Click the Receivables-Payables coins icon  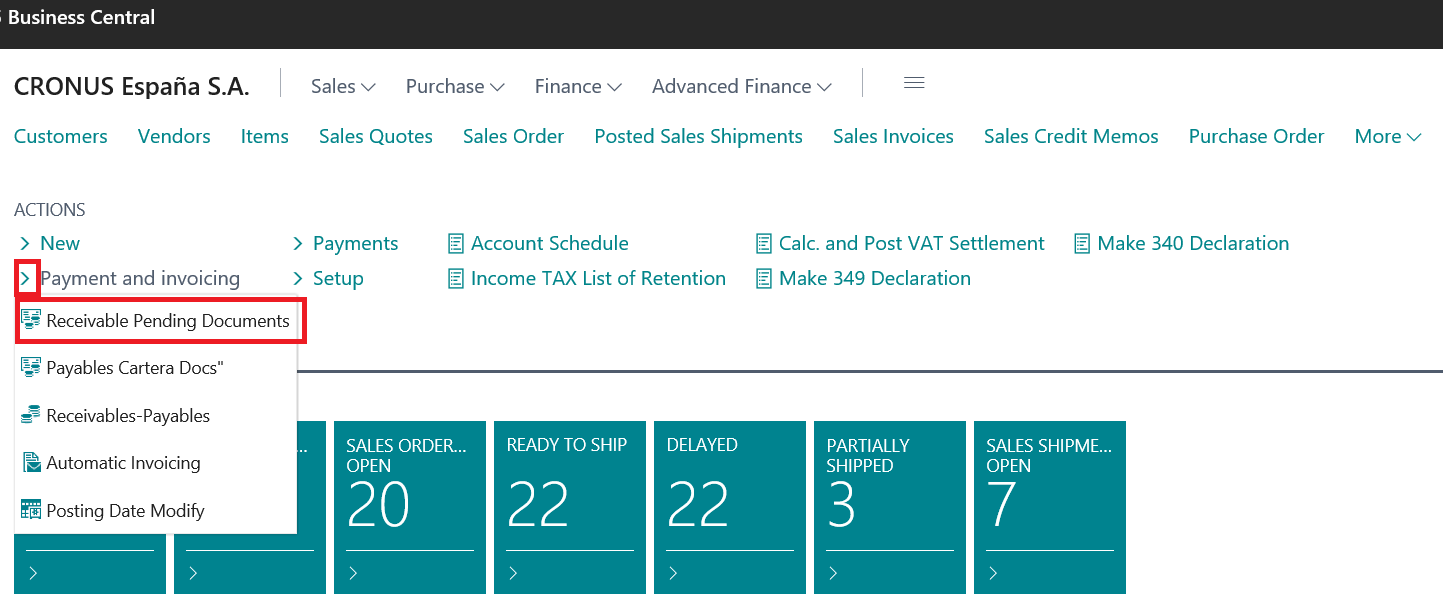click(31, 415)
